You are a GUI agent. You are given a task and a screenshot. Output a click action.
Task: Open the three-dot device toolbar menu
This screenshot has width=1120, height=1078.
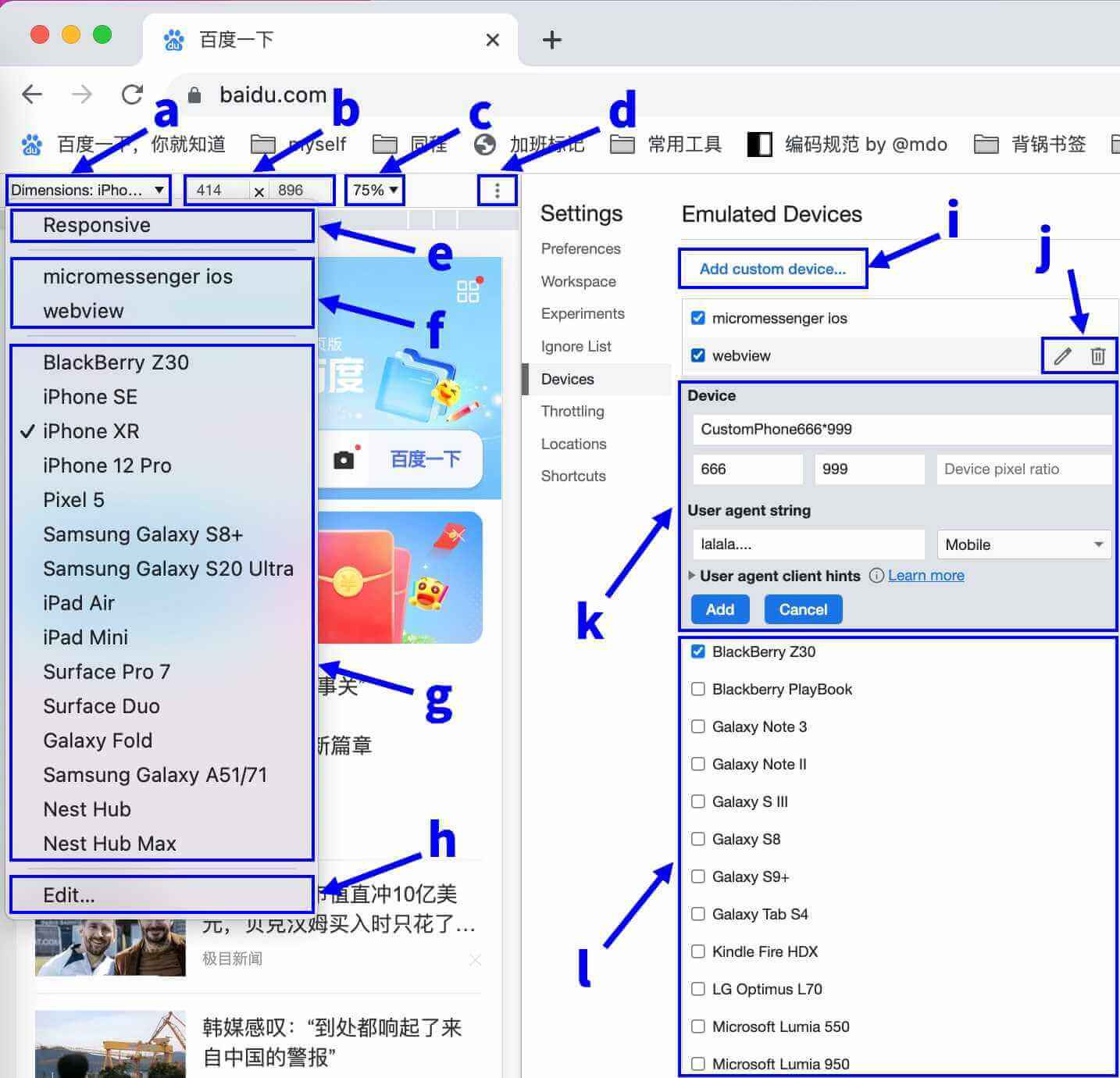click(x=497, y=190)
